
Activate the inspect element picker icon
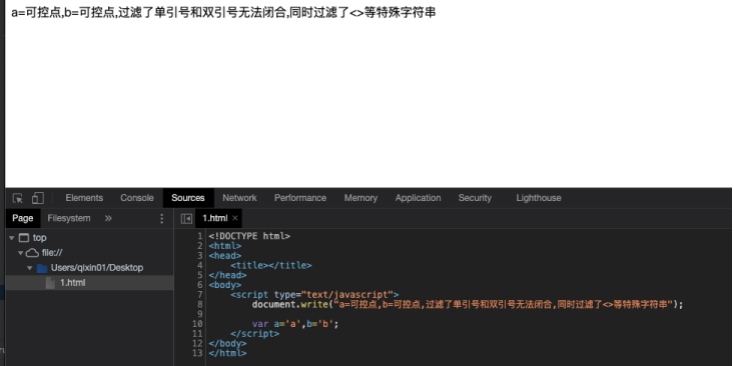18,198
